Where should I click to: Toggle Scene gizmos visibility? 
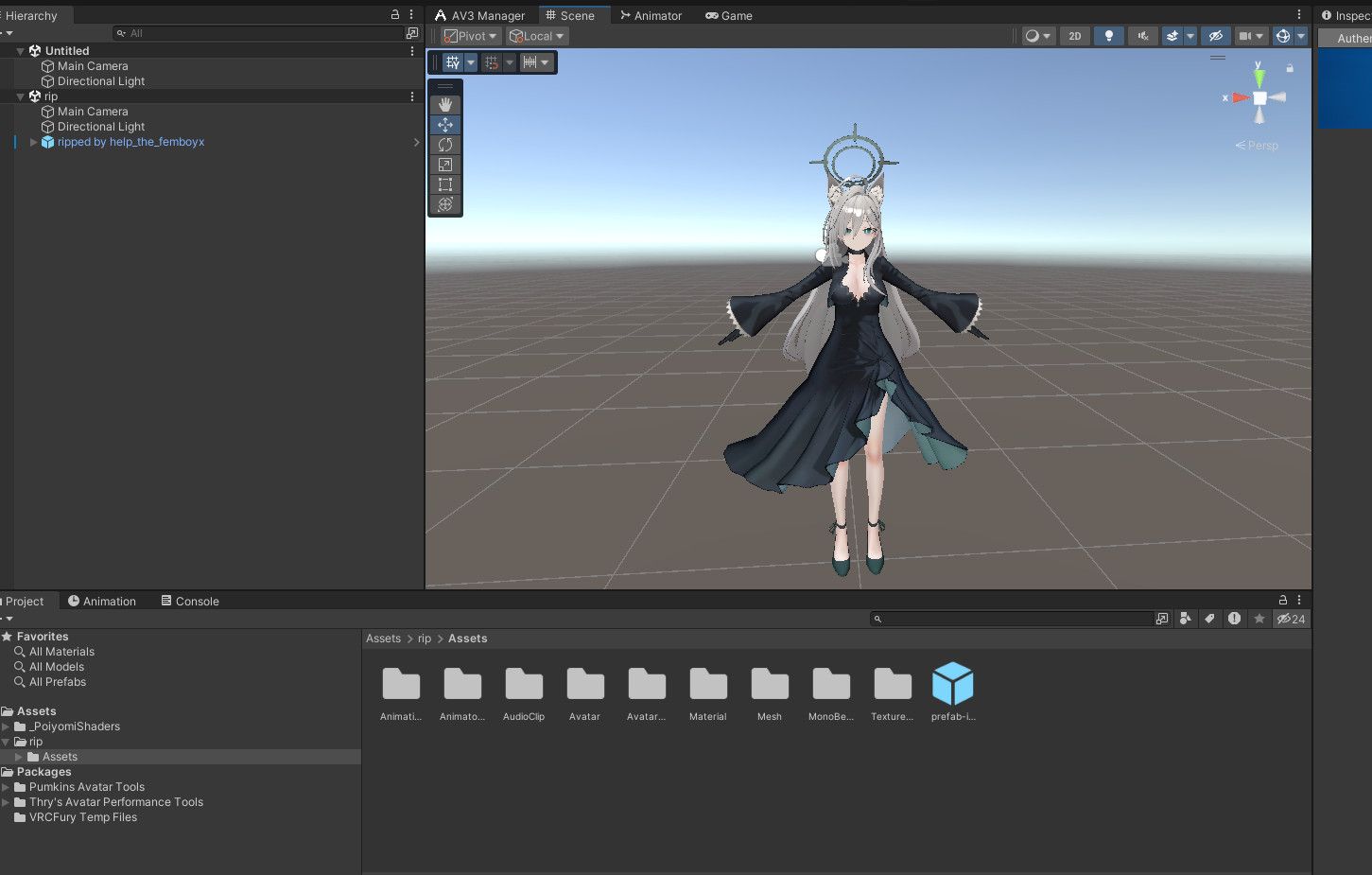point(1283,36)
